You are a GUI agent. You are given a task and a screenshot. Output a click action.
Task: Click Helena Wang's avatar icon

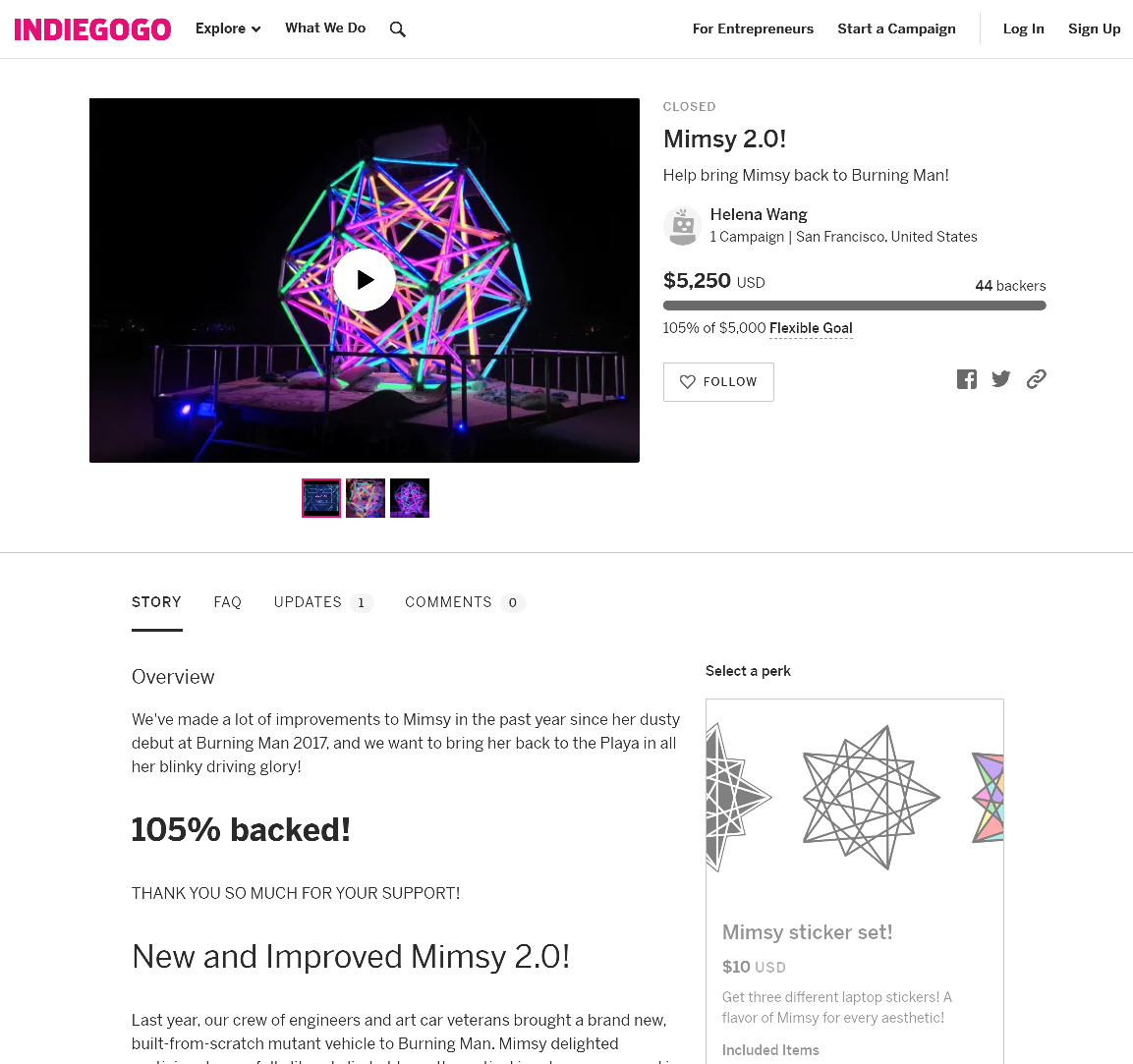click(683, 225)
